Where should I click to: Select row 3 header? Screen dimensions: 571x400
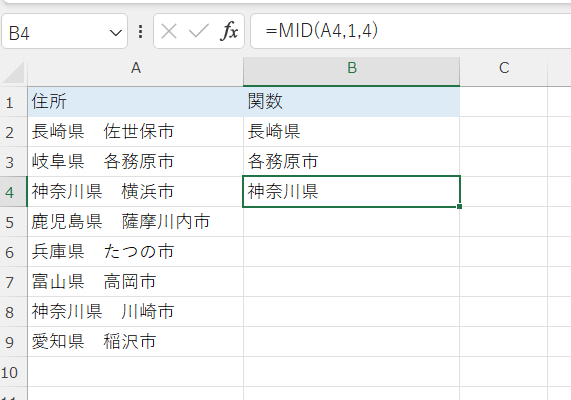coord(13,162)
